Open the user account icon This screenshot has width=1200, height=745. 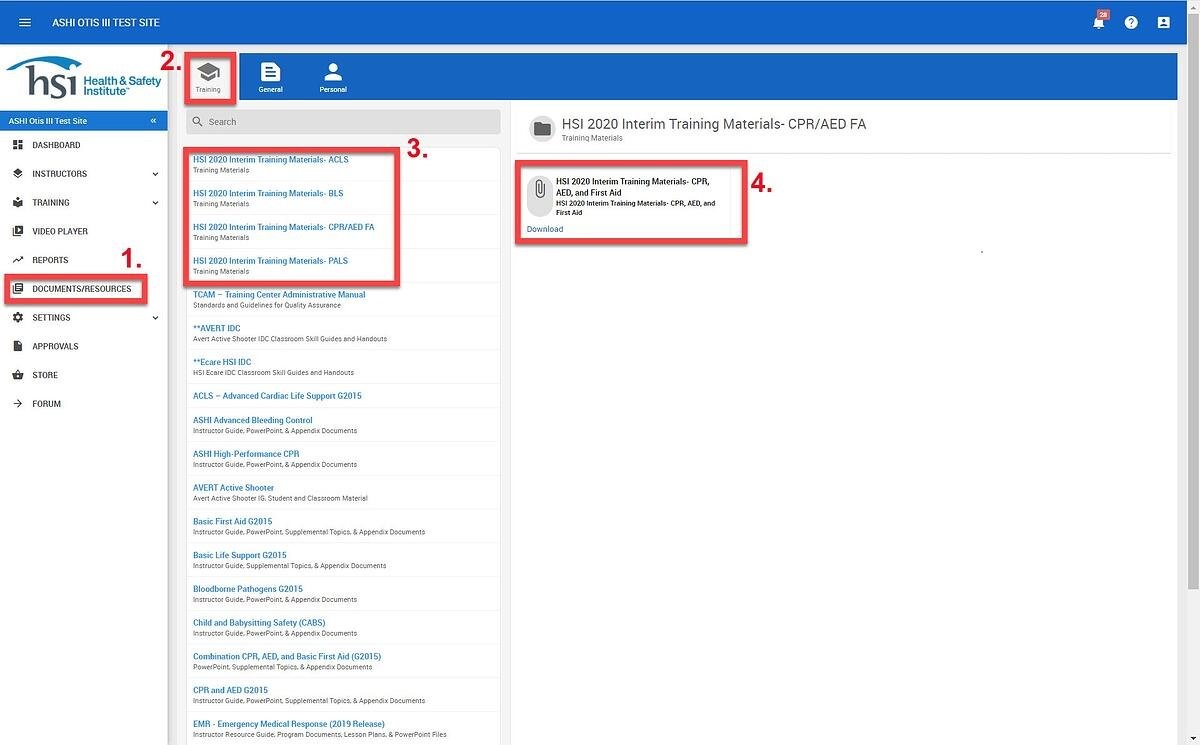1163,22
